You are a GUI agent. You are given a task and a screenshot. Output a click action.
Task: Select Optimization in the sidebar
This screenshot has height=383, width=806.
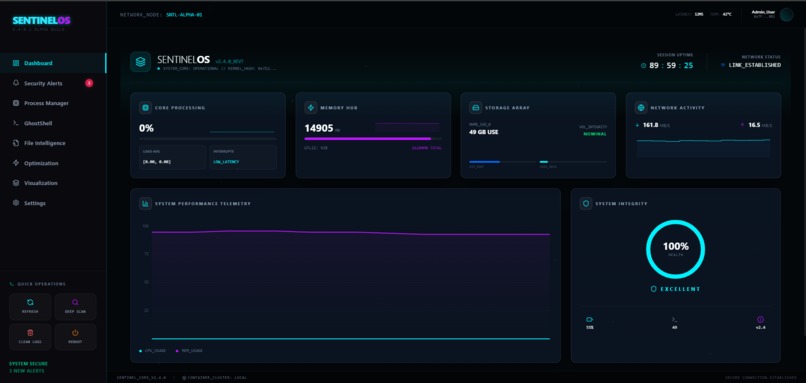tap(53, 163)
